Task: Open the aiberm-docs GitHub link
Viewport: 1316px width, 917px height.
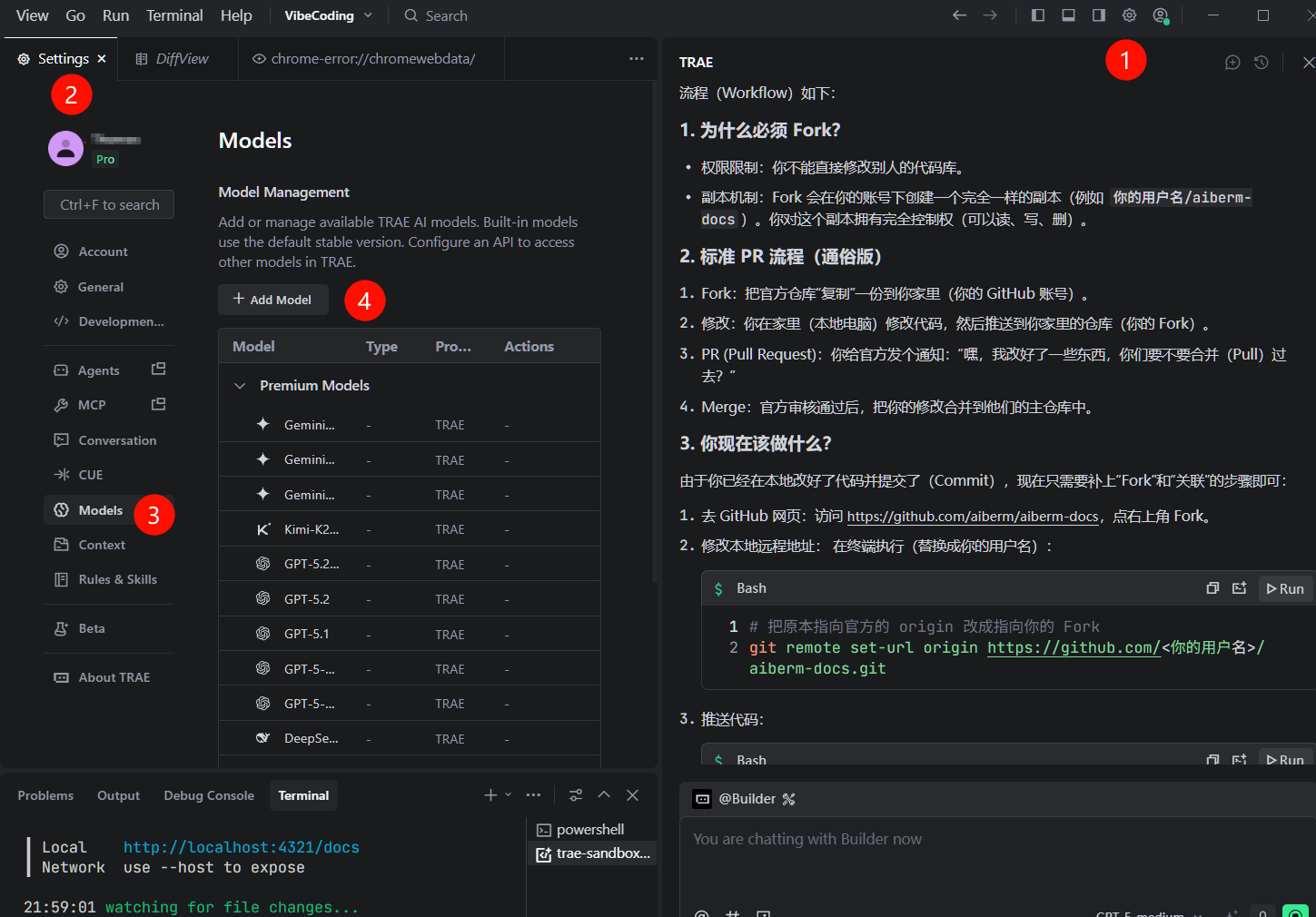Action: click(972, 517)
